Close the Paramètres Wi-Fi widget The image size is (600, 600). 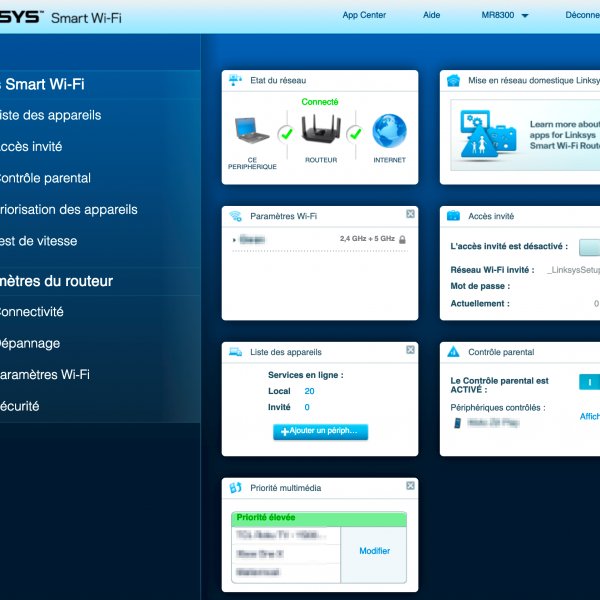pos(410,214)
